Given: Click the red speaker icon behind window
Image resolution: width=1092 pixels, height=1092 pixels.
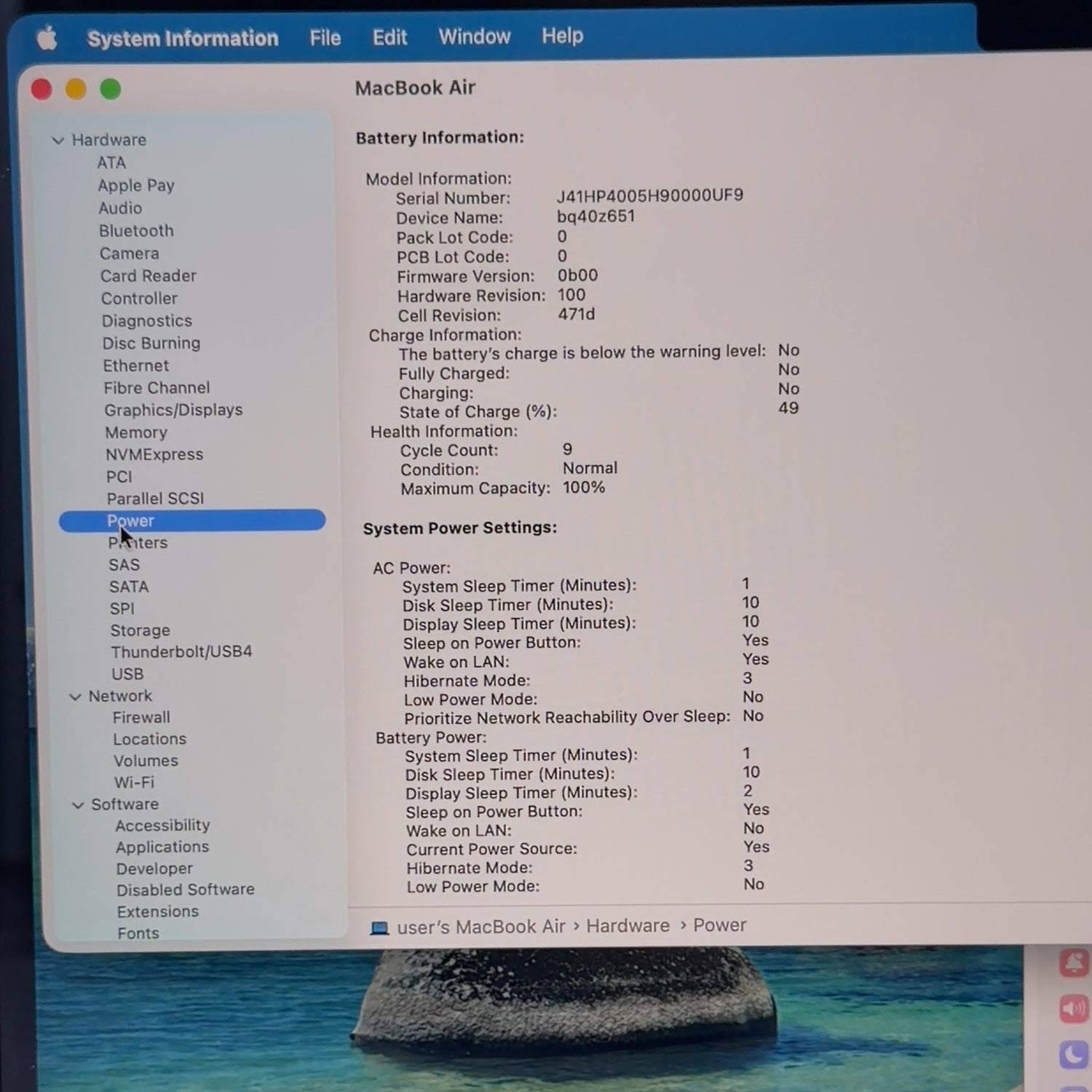Looking at the screenshot, I should coord(1074,1010).
